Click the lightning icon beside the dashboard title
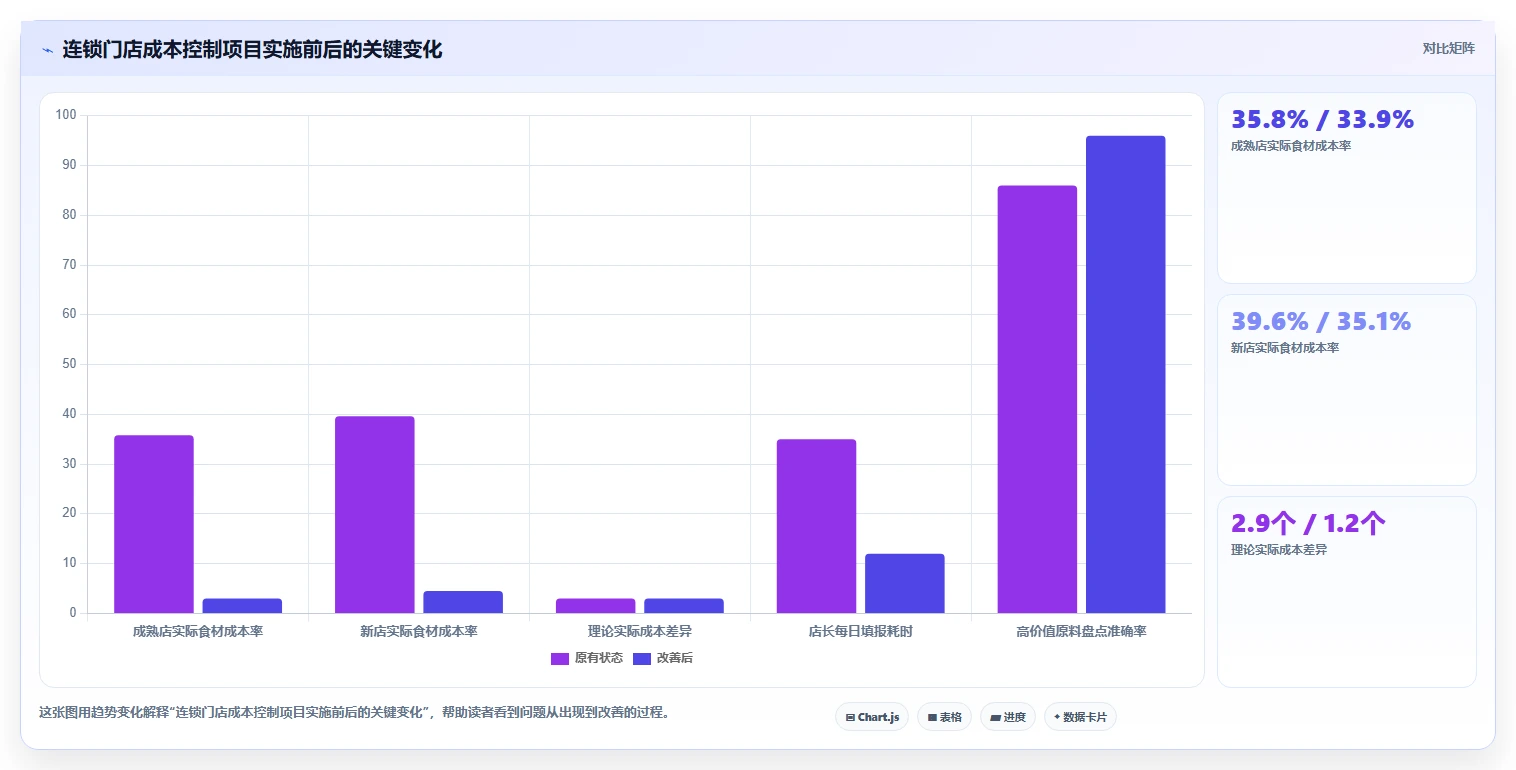This screenshot has width=1516, height=770. coord(47,50)
